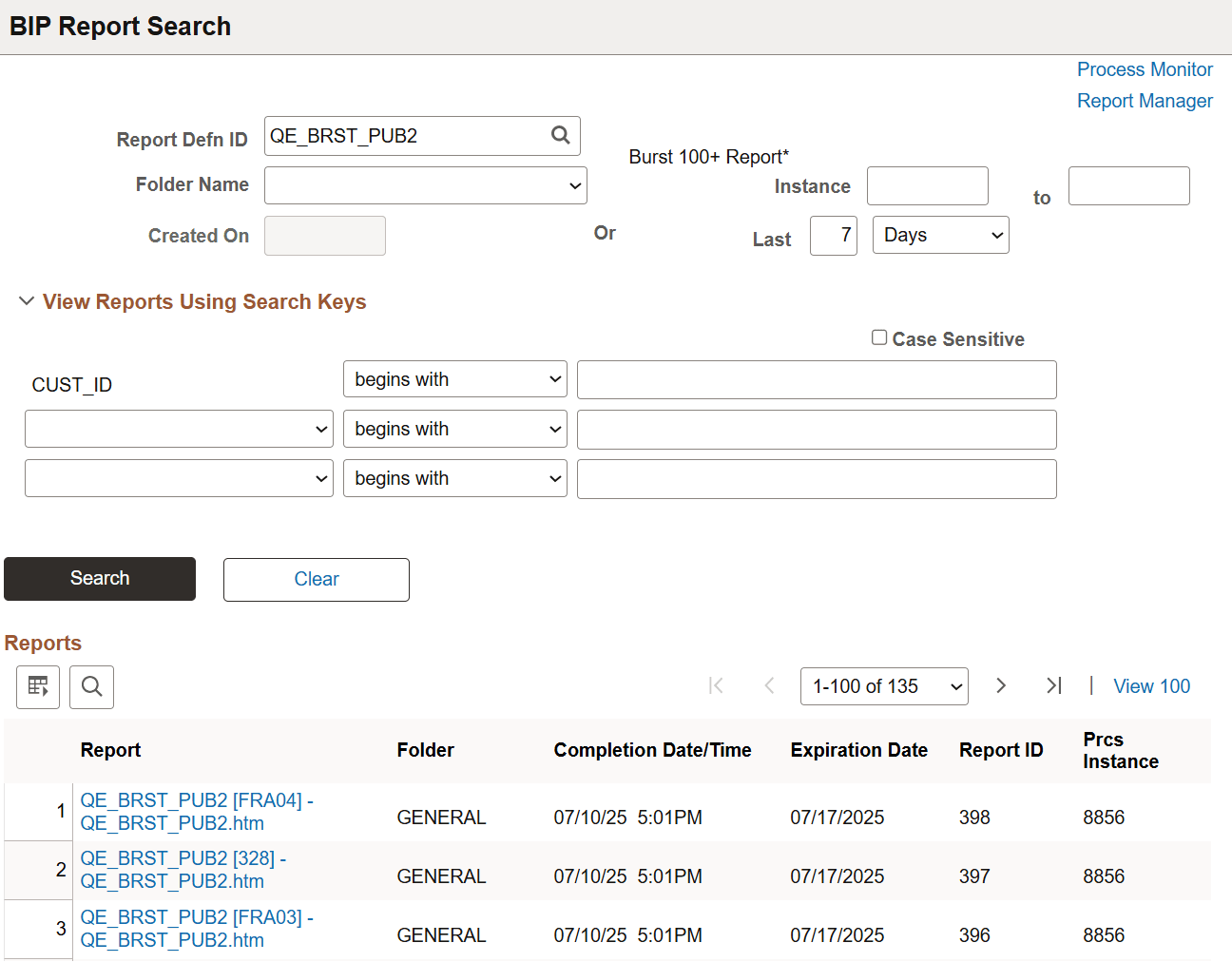This screenshot has width=1232, height=962.
Task: Open Process Monitor
Action: [1145, 68]
